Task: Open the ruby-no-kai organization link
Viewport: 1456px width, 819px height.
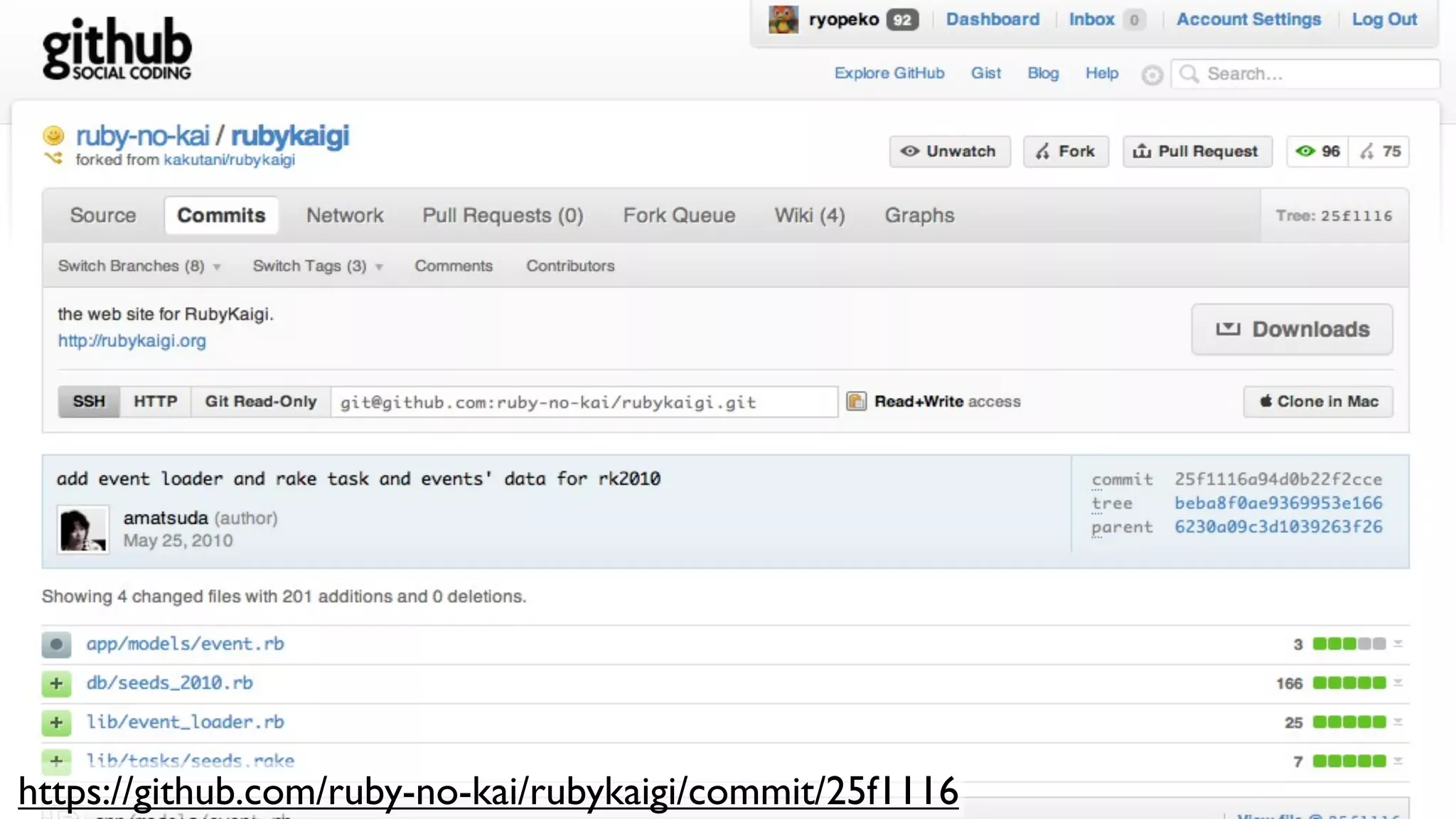Action: pyautogui.click(x=142, y=135)
